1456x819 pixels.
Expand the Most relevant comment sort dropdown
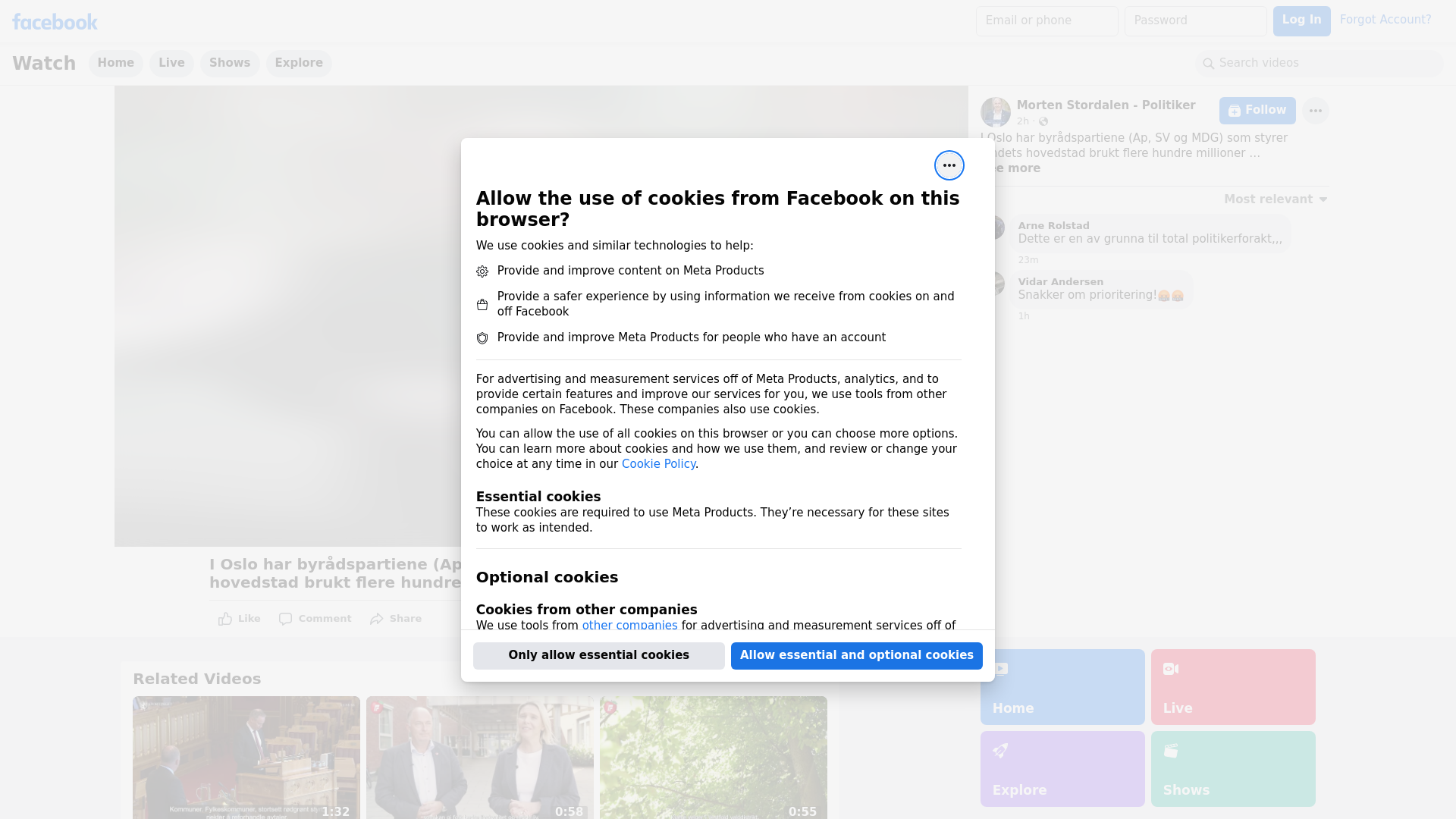pos(1276,199)
